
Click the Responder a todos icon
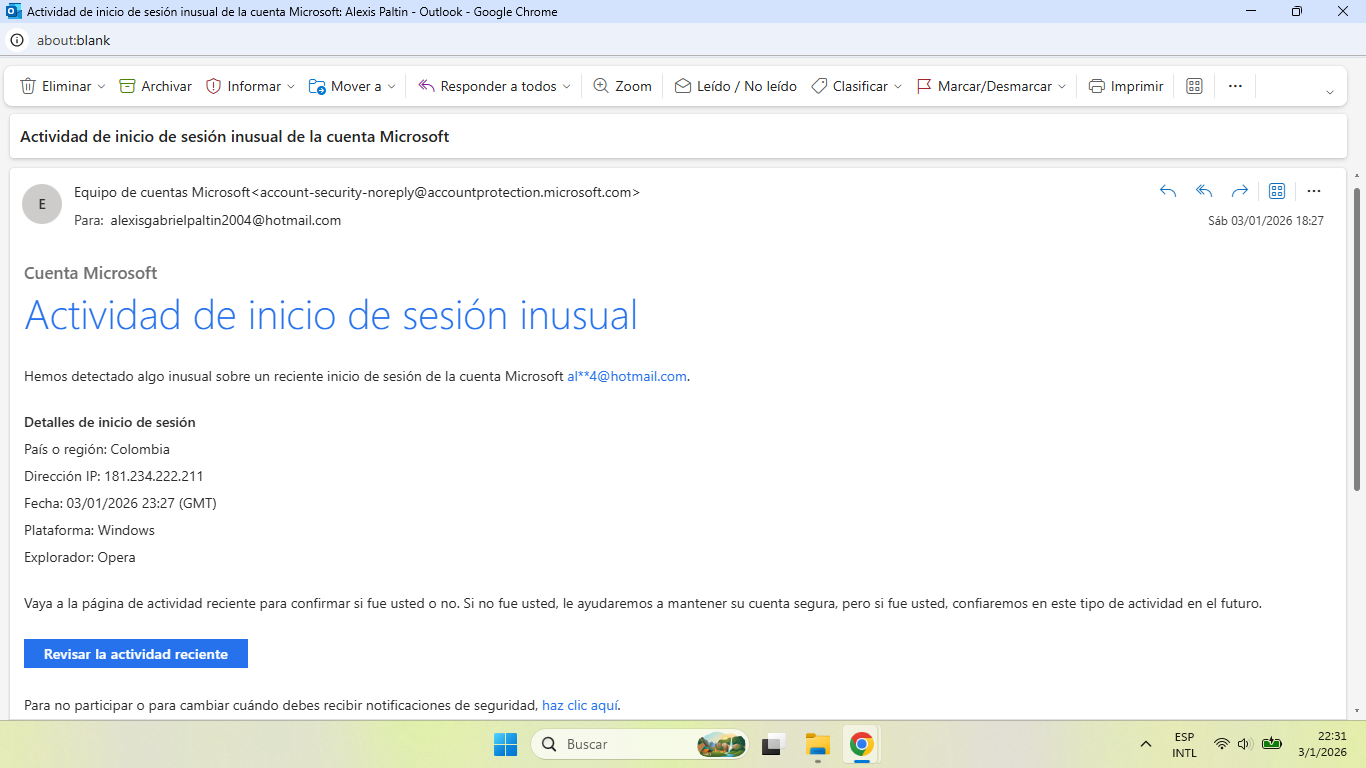coord(425,86)
